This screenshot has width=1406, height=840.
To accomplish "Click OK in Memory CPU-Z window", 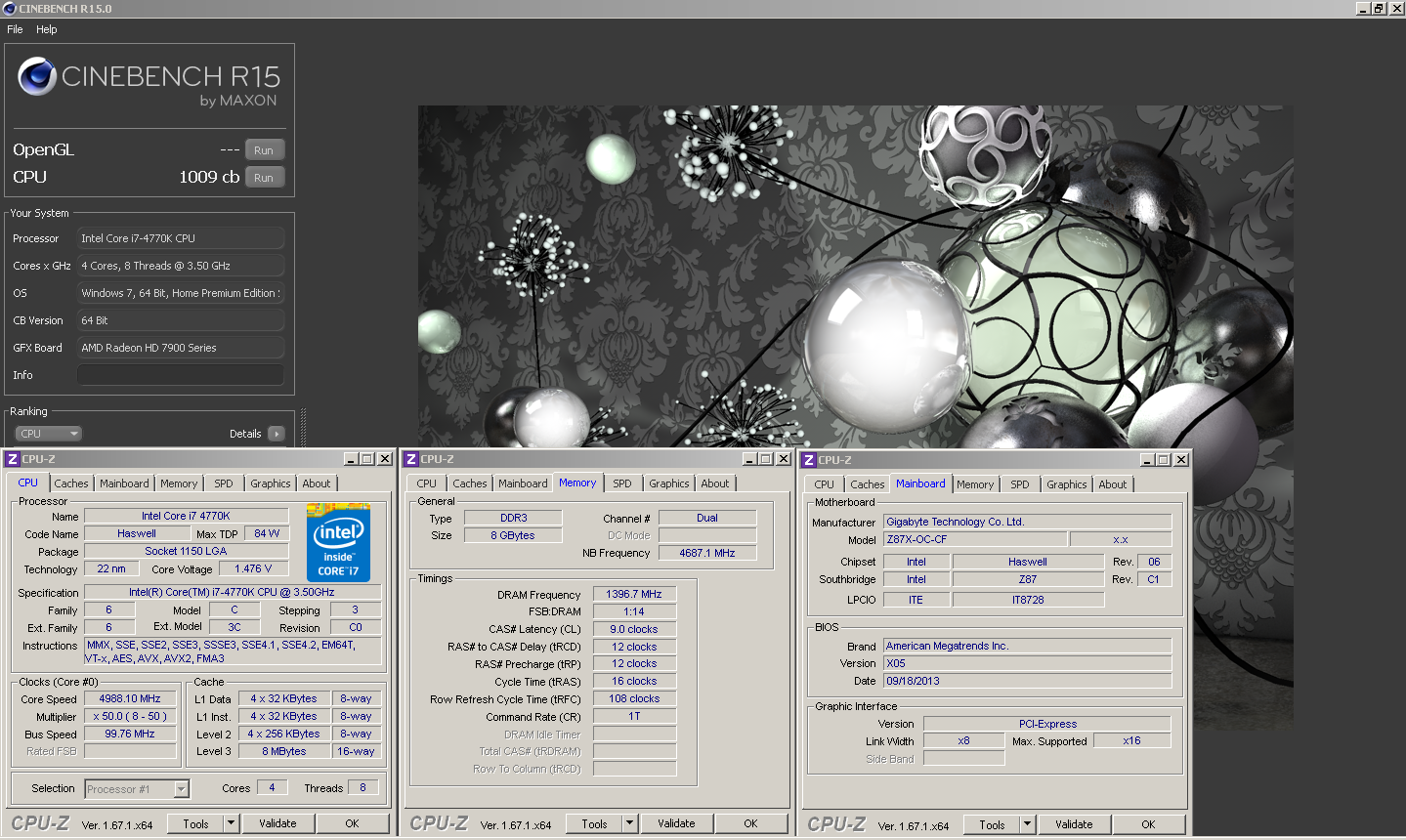I will [750, 823].
